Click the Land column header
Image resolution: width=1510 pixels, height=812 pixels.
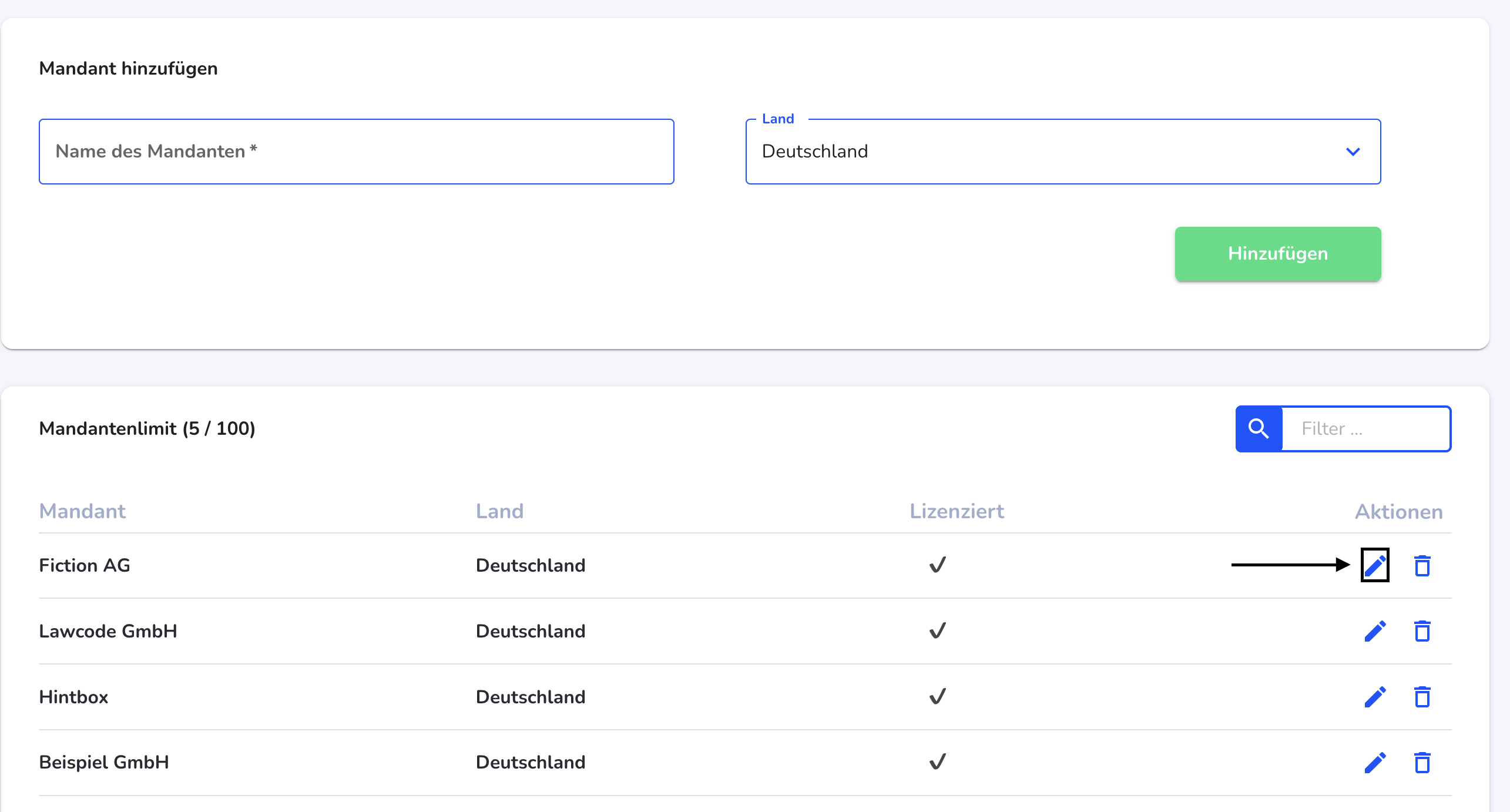tap(499, 511)
